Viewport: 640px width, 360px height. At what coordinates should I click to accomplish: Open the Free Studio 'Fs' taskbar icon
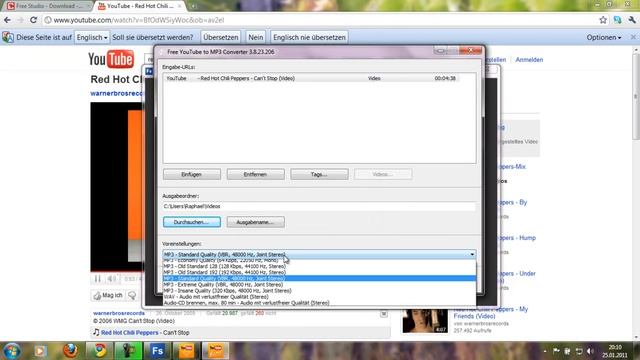[x=157, y=351]
